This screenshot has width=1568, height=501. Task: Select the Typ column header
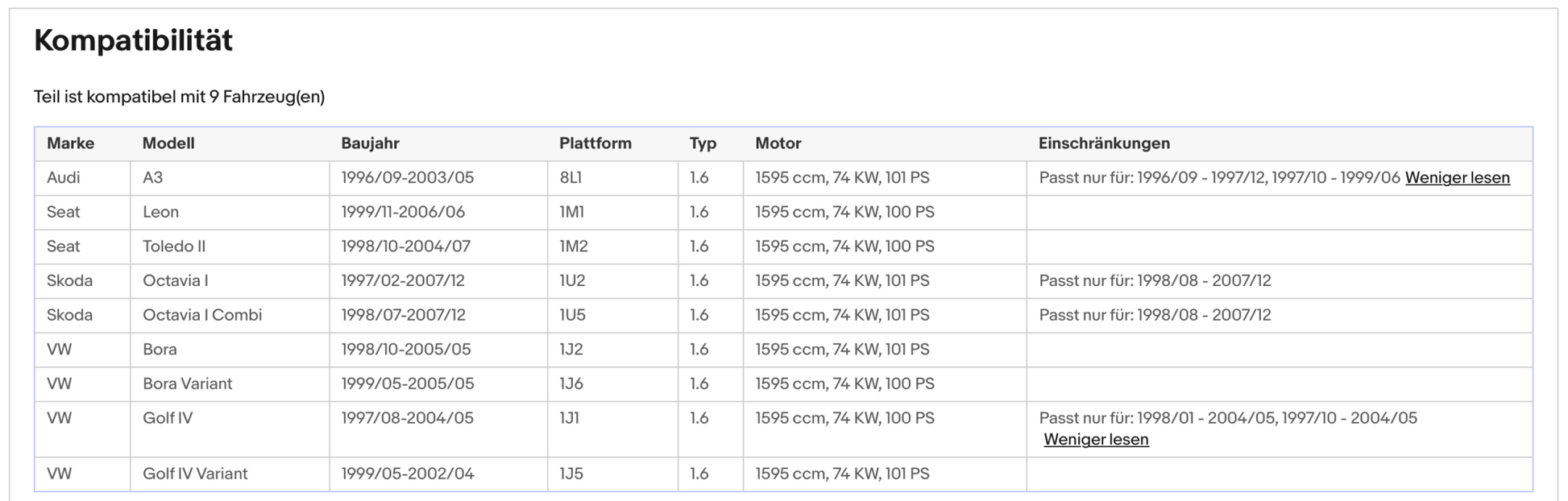pos(703,143)
